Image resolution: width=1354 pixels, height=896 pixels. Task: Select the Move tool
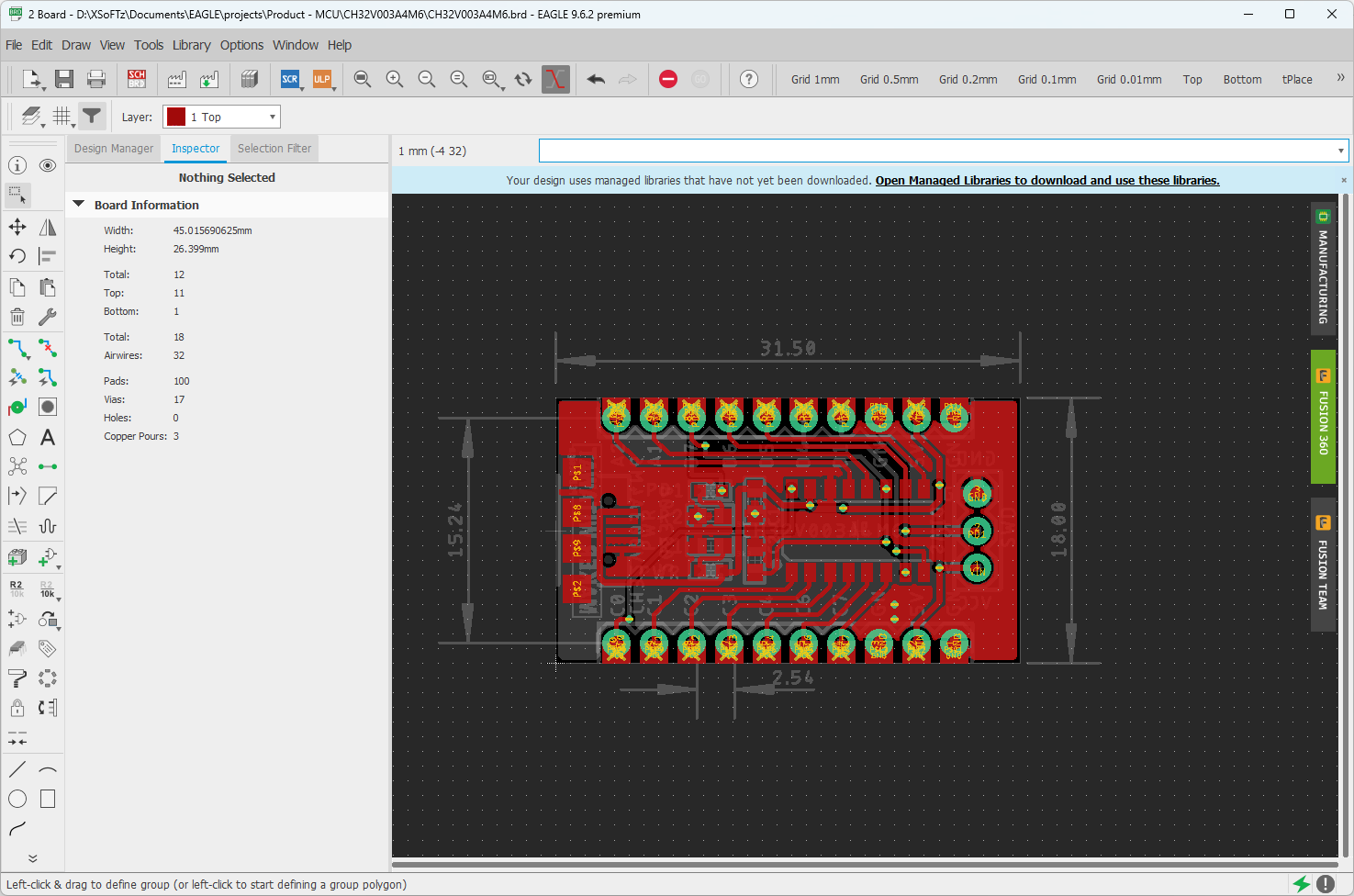pos(17,227)
